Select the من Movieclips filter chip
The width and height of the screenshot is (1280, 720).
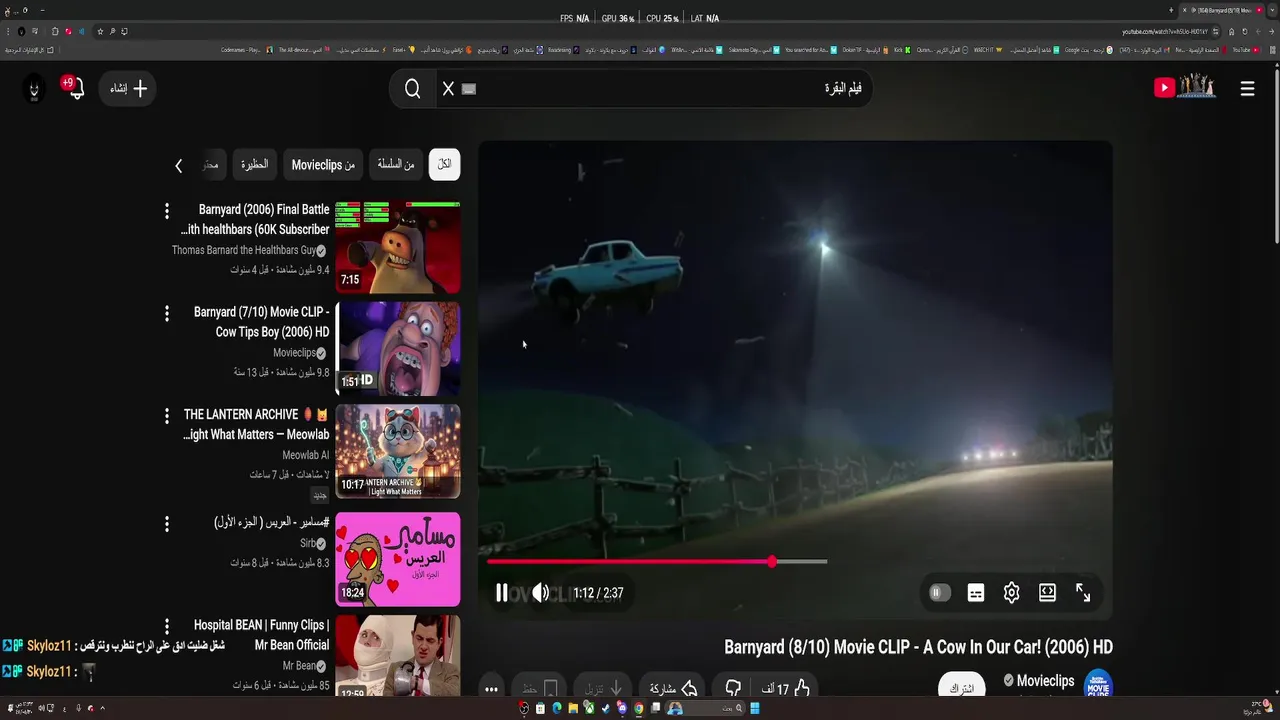323,164
